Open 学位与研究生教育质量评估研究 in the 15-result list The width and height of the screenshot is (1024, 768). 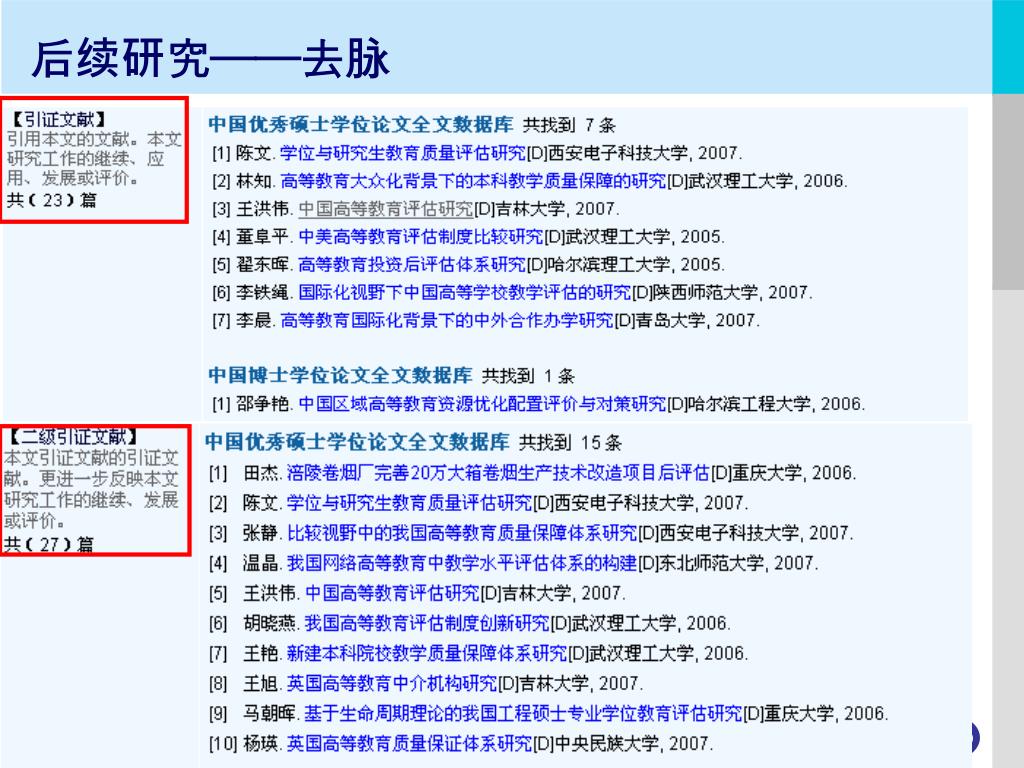tap(409, 503)
